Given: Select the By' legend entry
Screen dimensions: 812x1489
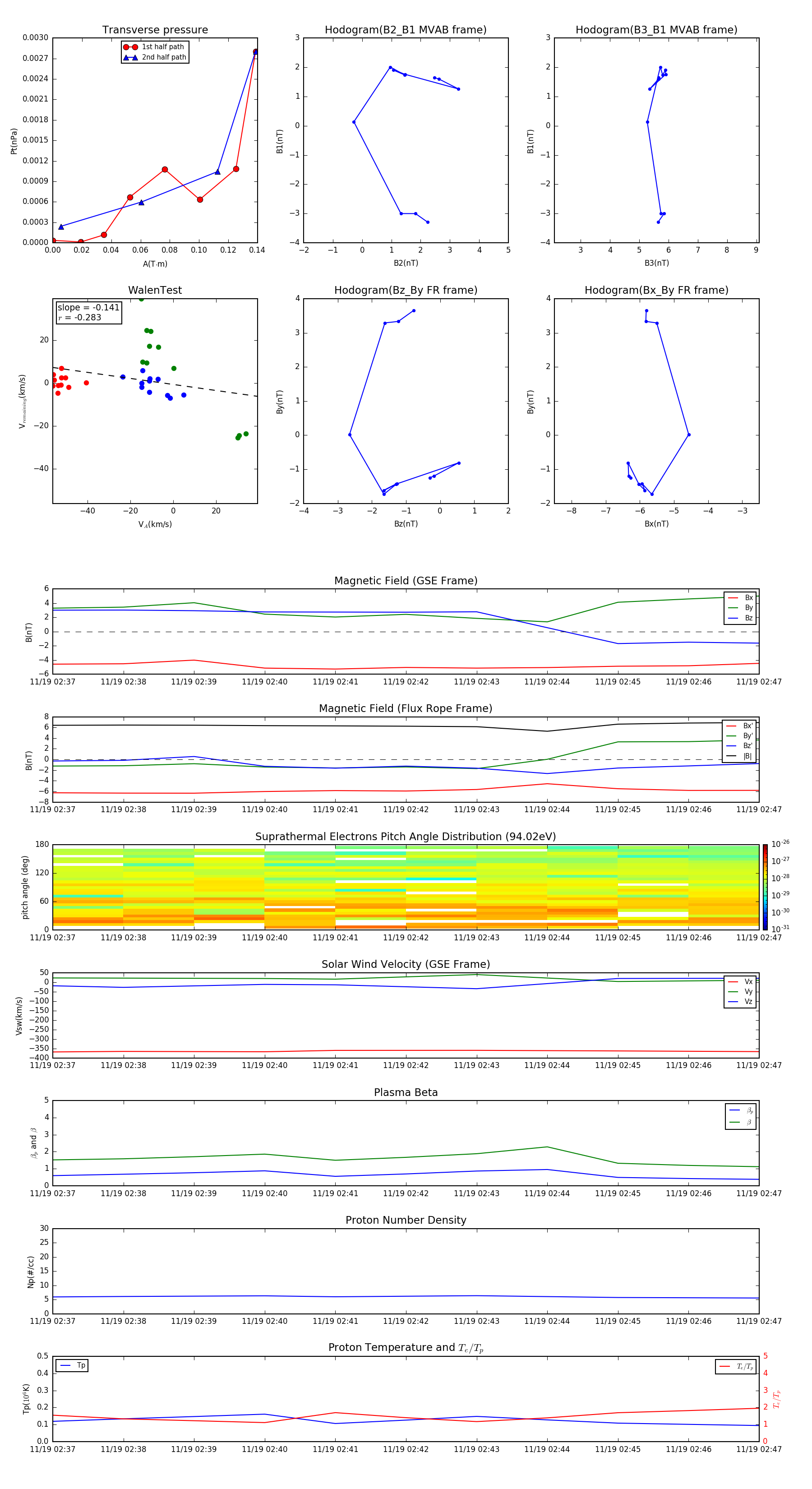Looking at the screenshot, I should coord(740,736).
